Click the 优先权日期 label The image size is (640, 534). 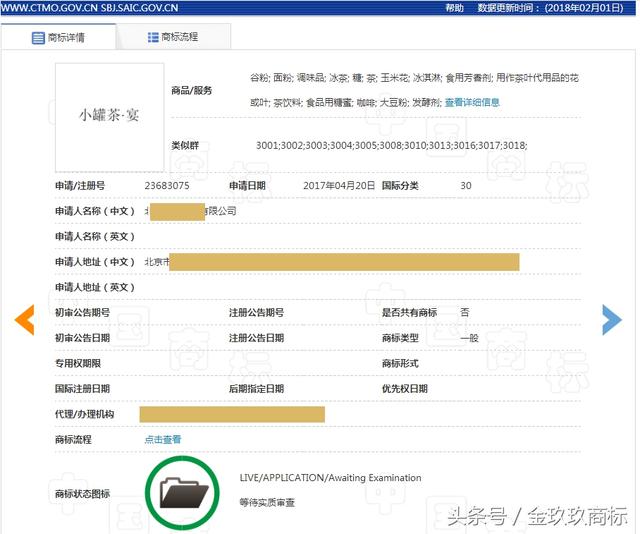tap(404, 389)
